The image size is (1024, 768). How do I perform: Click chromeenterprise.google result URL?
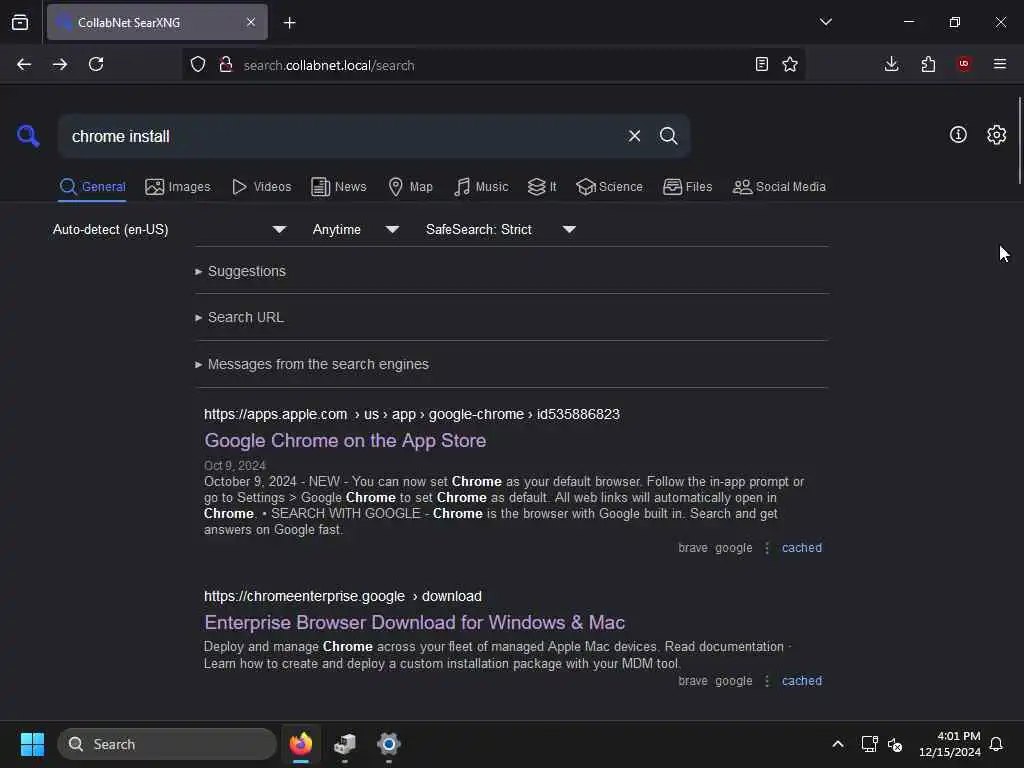[343, 596]
